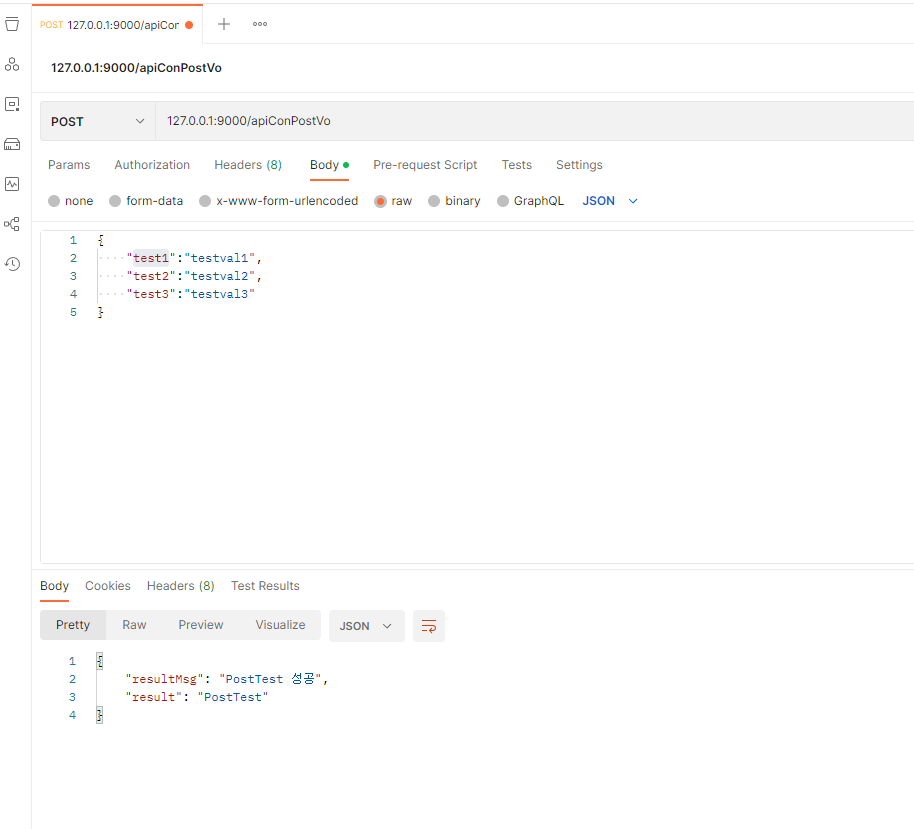Open History sidebar icon

coord(12,264)
